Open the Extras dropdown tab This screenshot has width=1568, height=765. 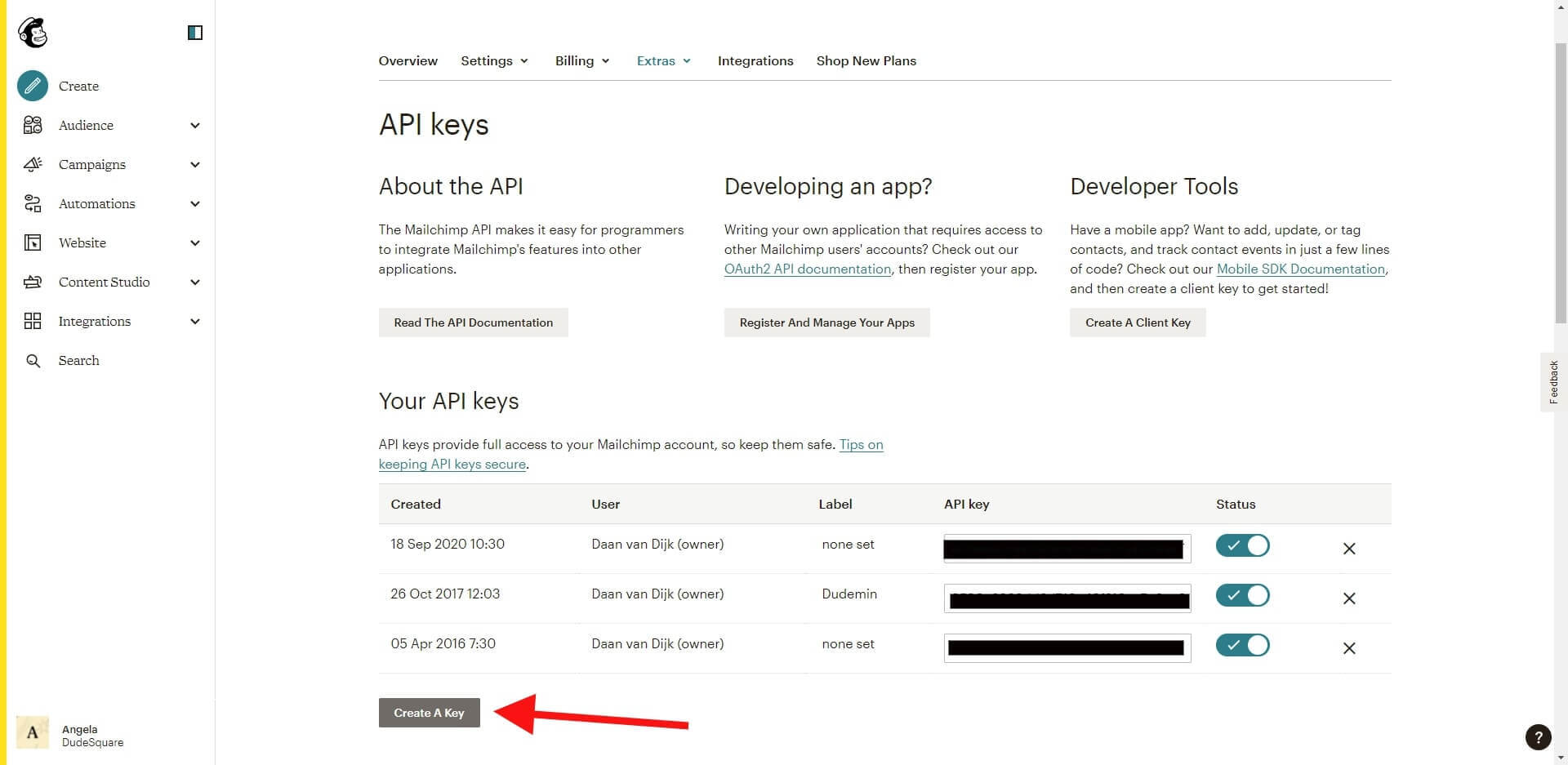click(664, 60)
